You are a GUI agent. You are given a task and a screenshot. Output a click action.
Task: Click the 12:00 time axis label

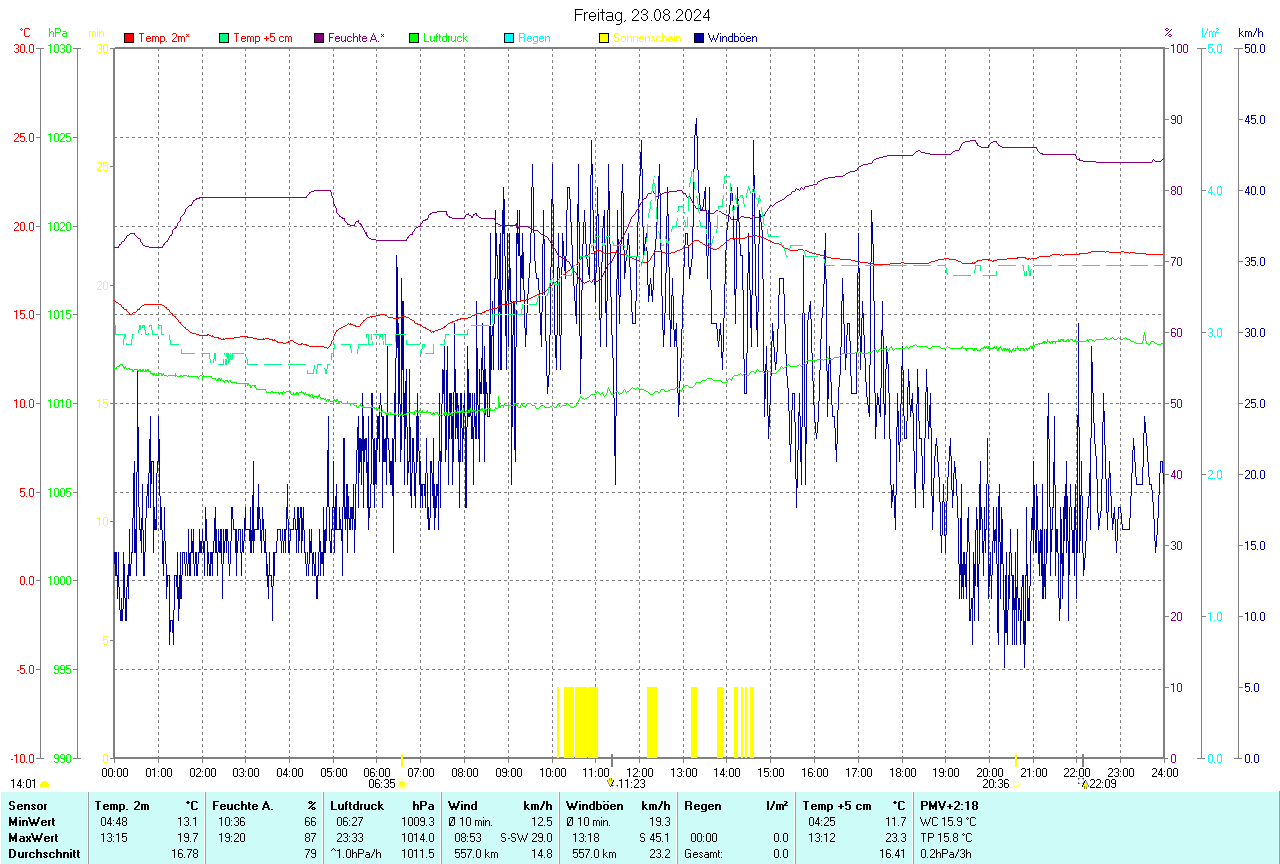pos(640,772)
